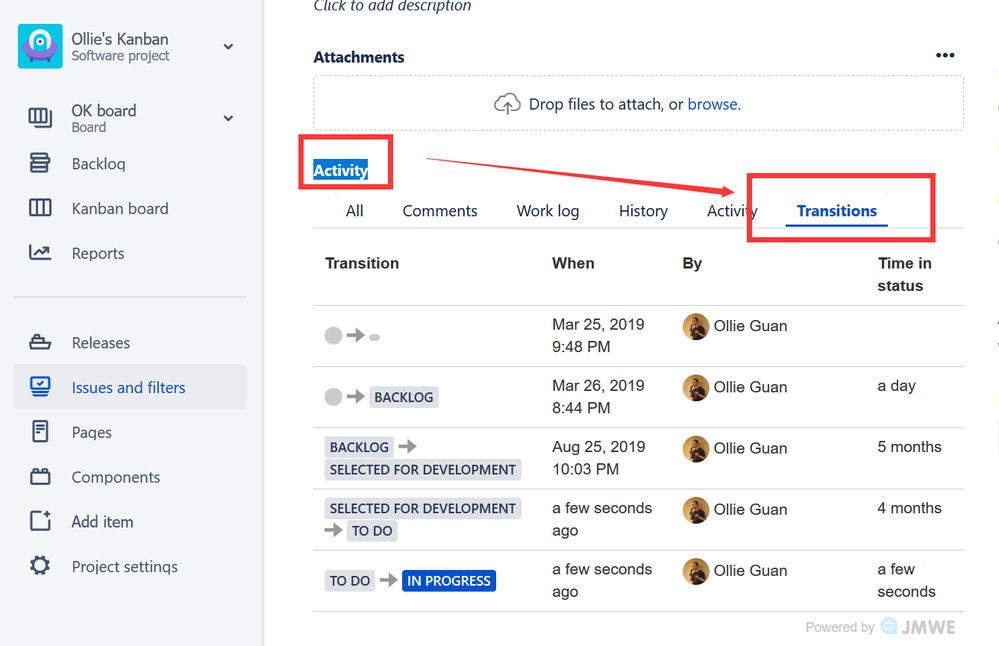
Task: Click Ollie Guan avatar in Aug 25 row
Action: [x=696, y=449]
